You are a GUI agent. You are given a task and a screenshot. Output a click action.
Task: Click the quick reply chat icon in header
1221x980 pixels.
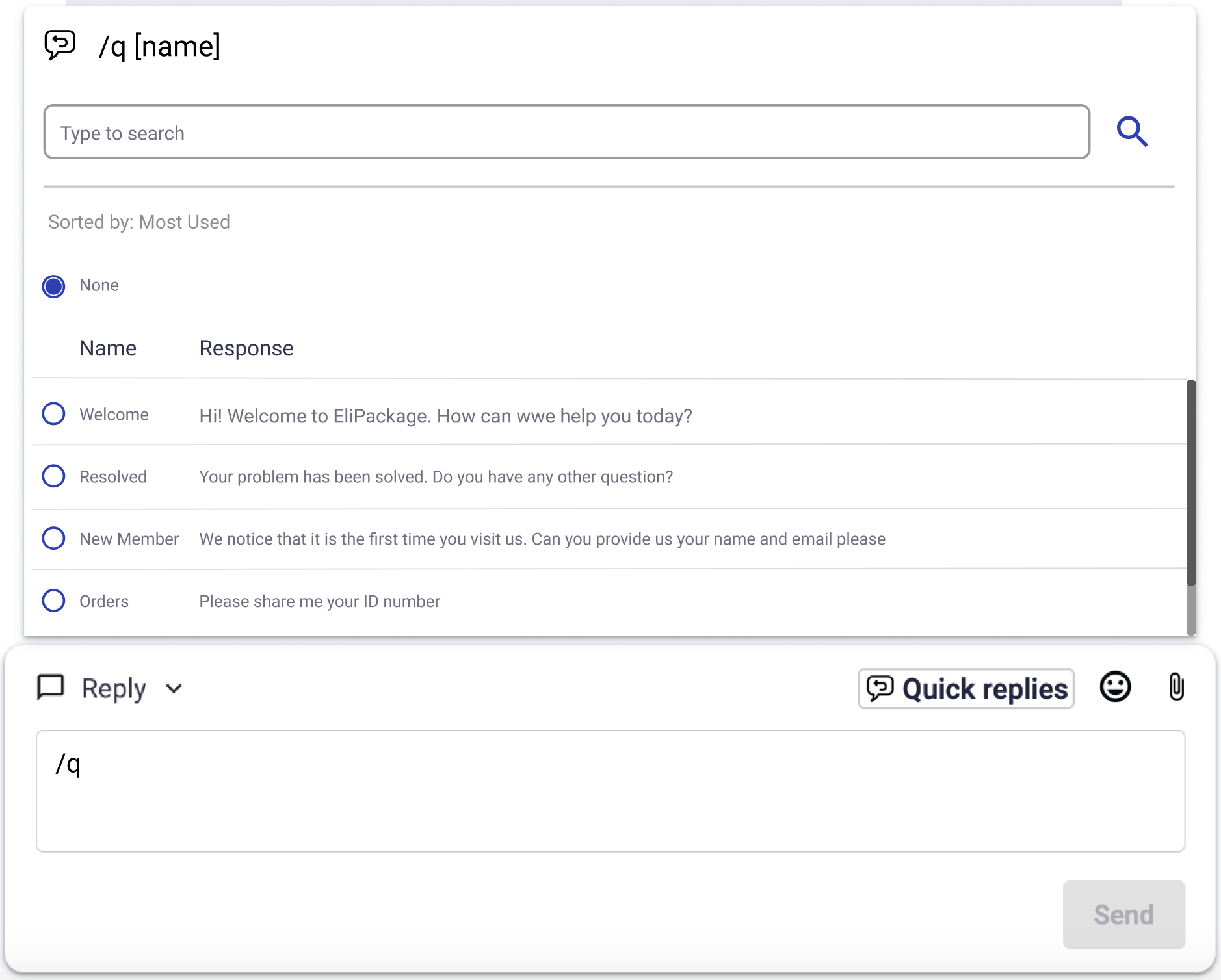(x=60, y=45)
